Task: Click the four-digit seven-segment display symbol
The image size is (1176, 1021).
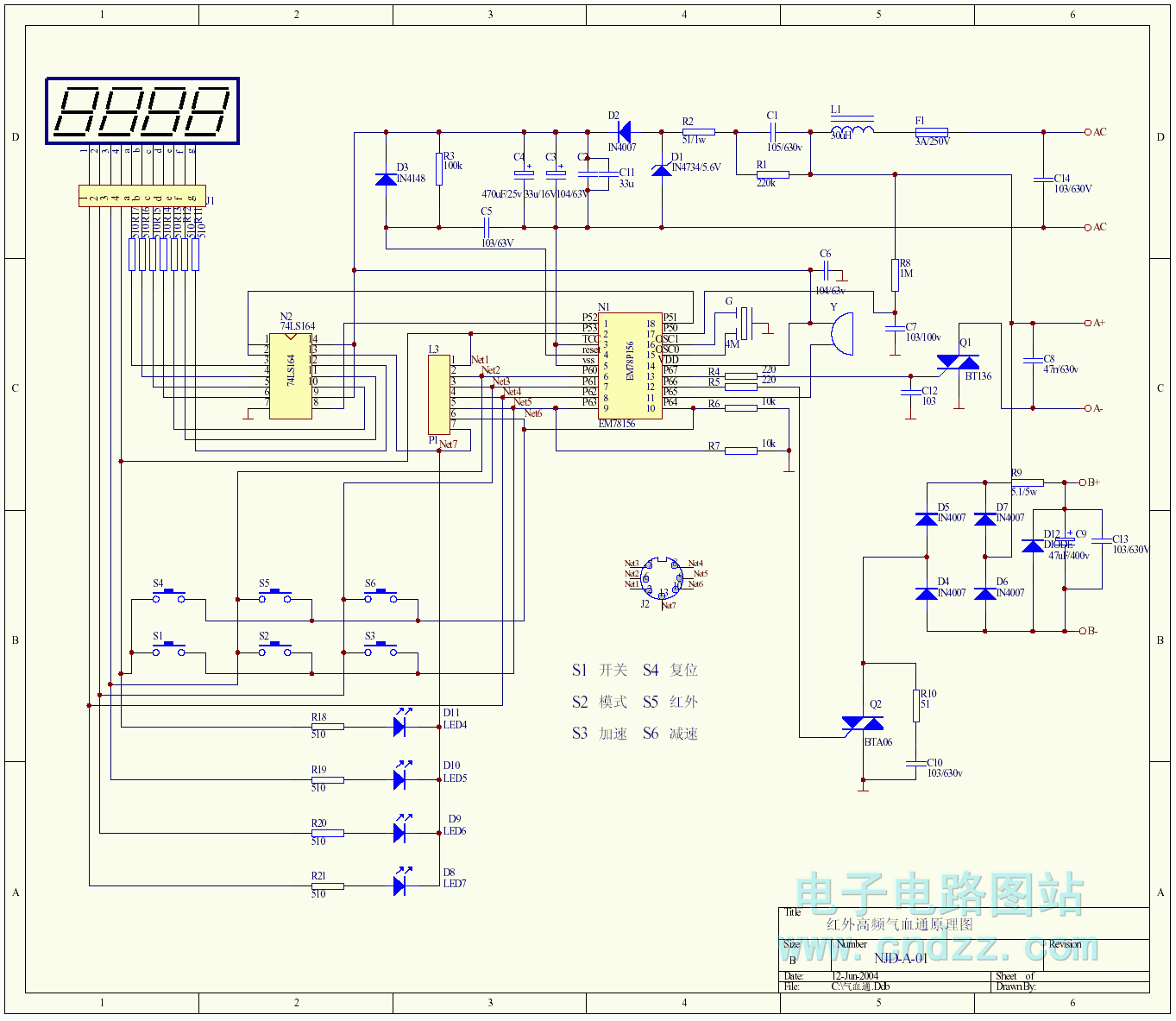Action: [x=142, y=111]
